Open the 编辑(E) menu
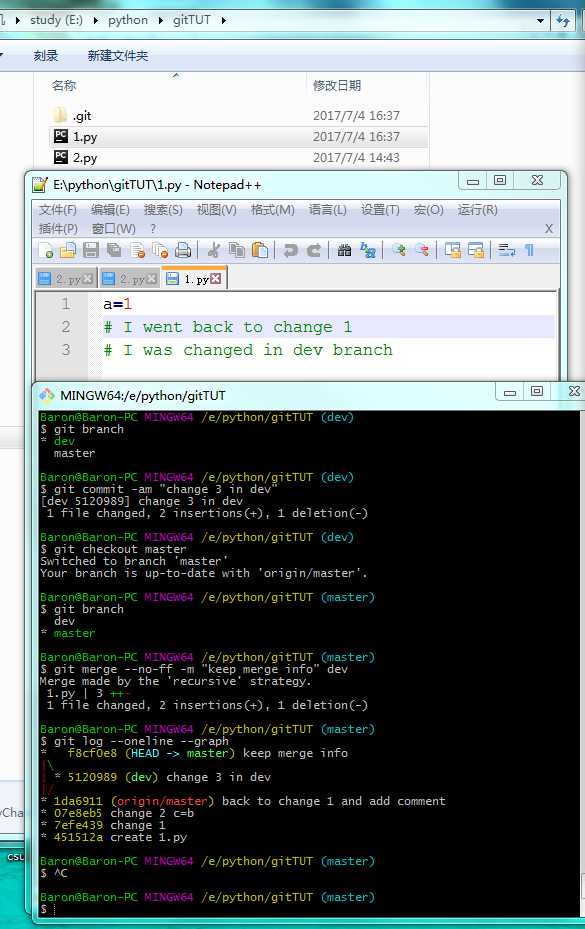This screenshot has height=929, width=585. click(110, 210)
